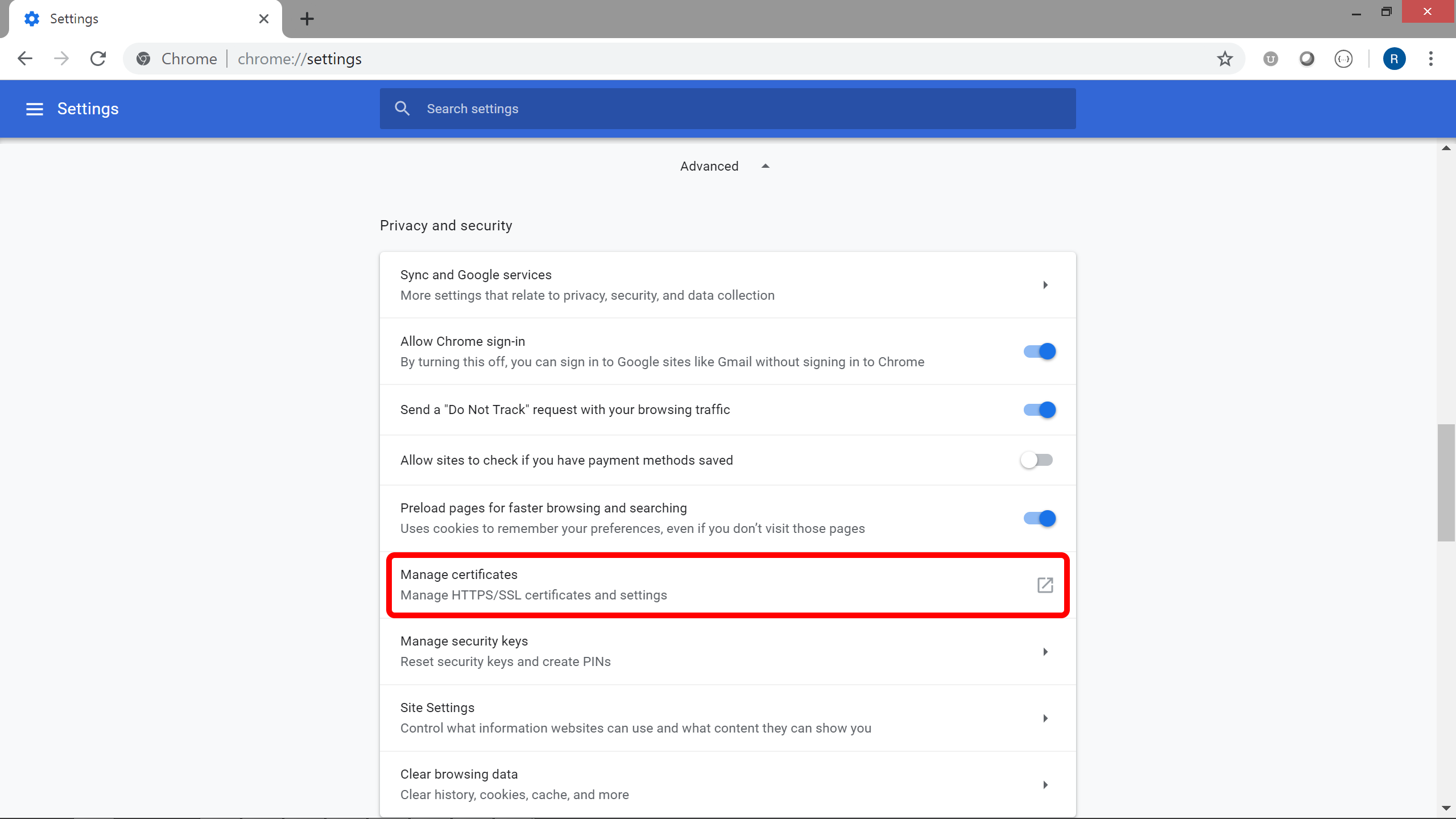Open the curly braces extension icon
The width and height of the screenshot is (1456, 819).
coord(1343,59)
